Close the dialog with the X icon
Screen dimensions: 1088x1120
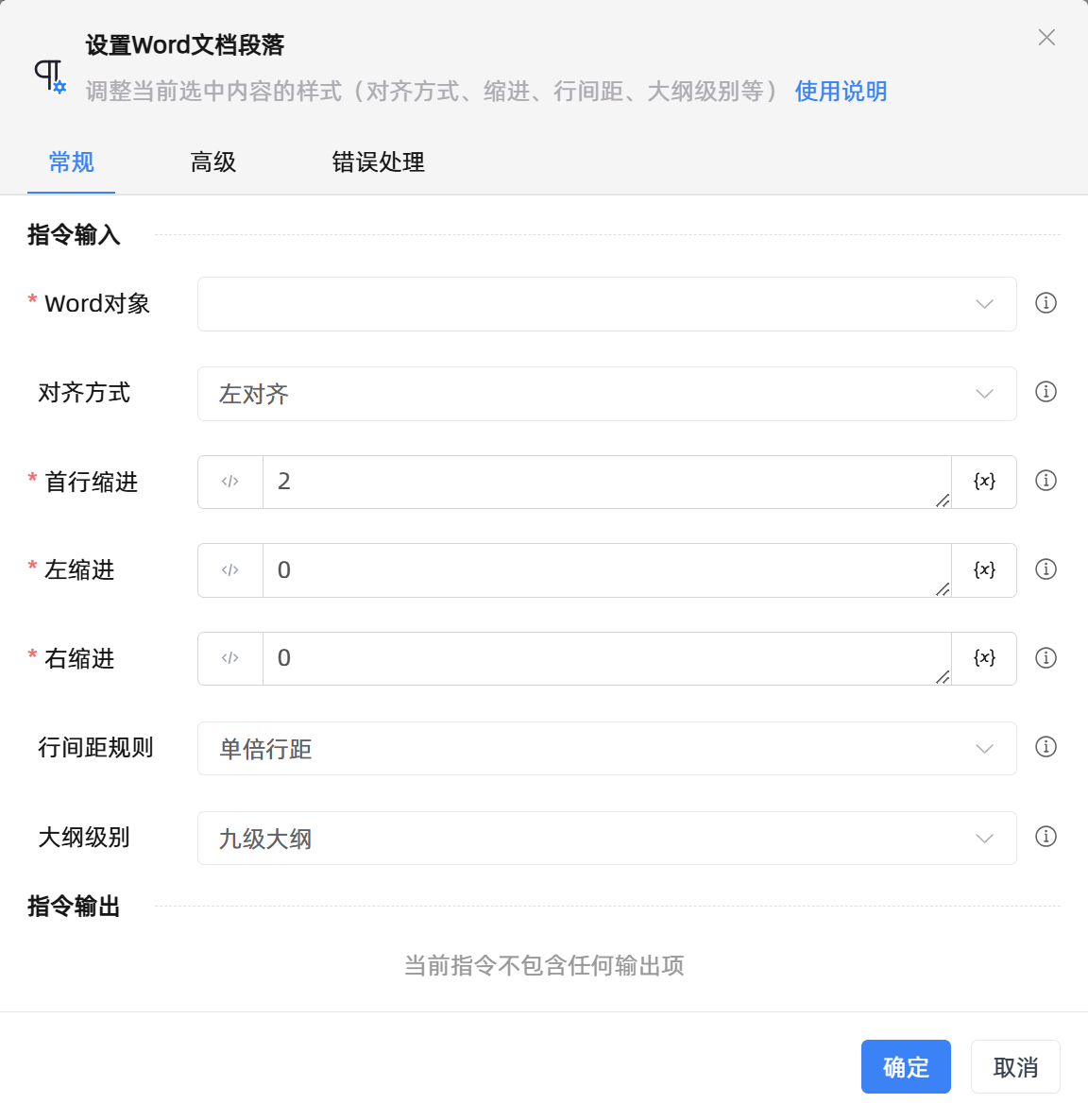click(x=1046, y=38)
